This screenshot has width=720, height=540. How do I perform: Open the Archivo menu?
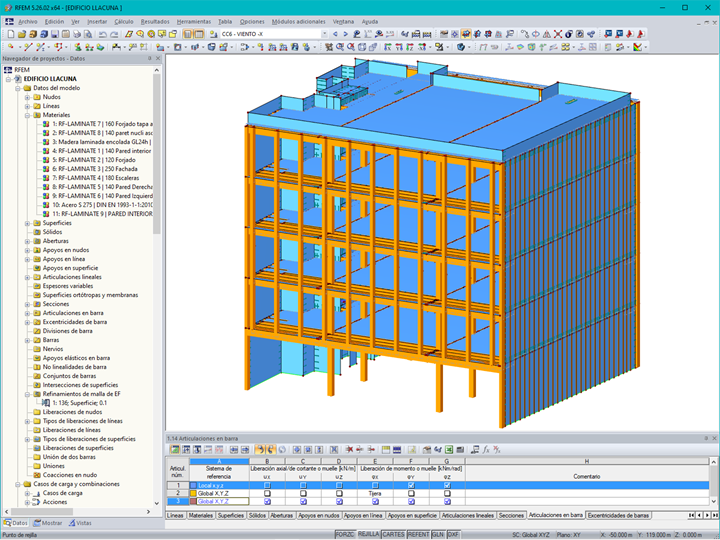coord(28,22)
